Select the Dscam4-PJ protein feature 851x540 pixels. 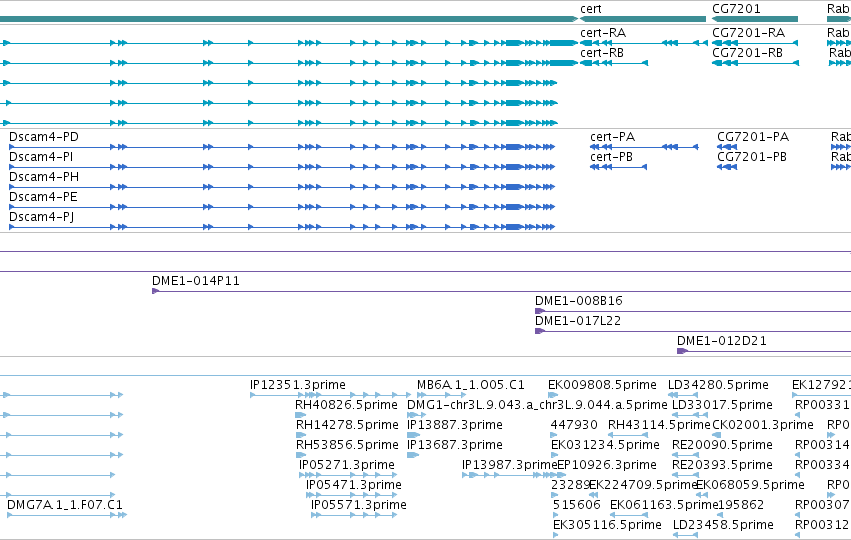[x=41, y=217]
